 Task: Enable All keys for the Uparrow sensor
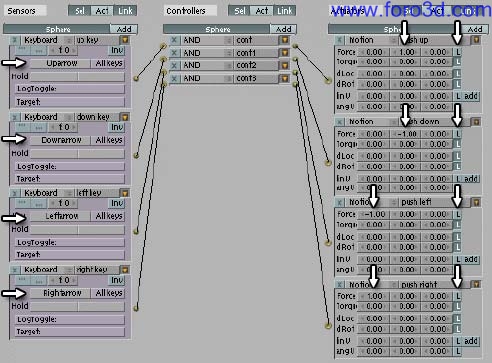[108, 63]
